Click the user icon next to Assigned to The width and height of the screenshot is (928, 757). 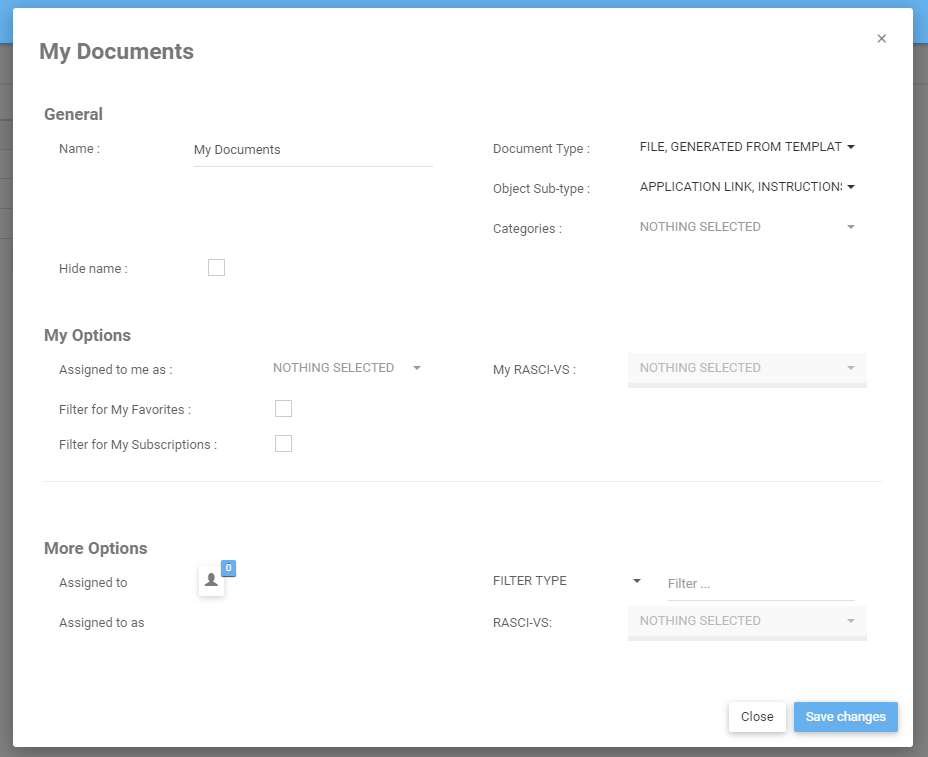(211, 580)
